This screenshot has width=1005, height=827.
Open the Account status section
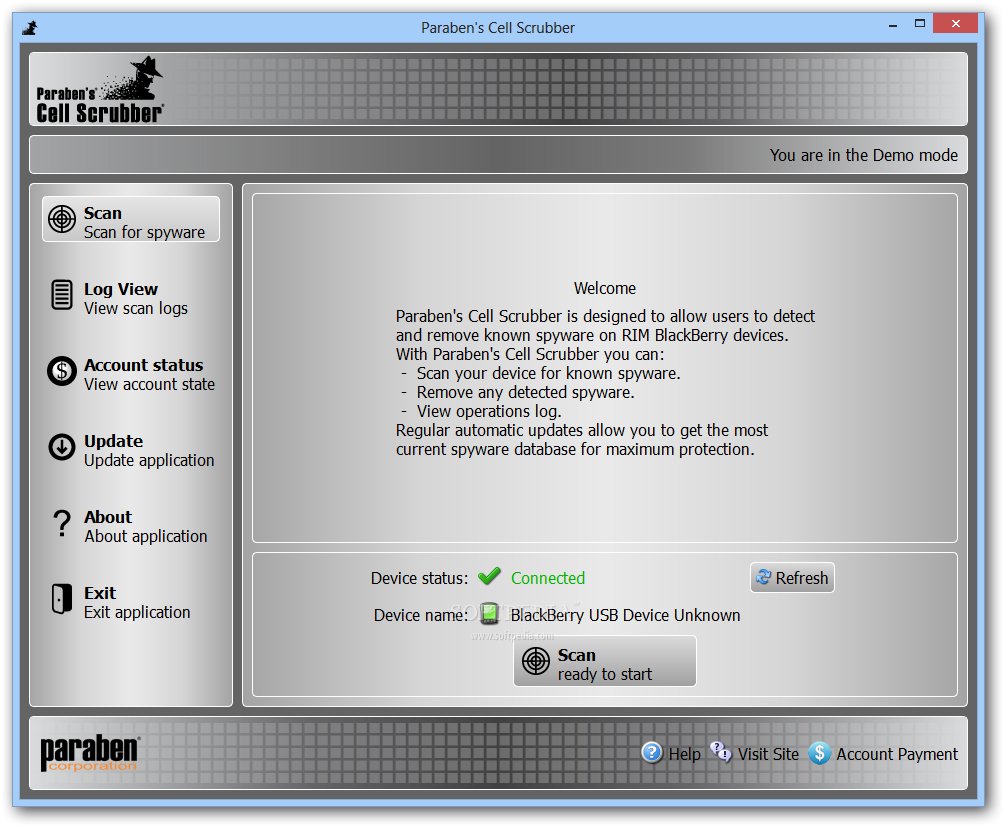(x=131, y=374)
